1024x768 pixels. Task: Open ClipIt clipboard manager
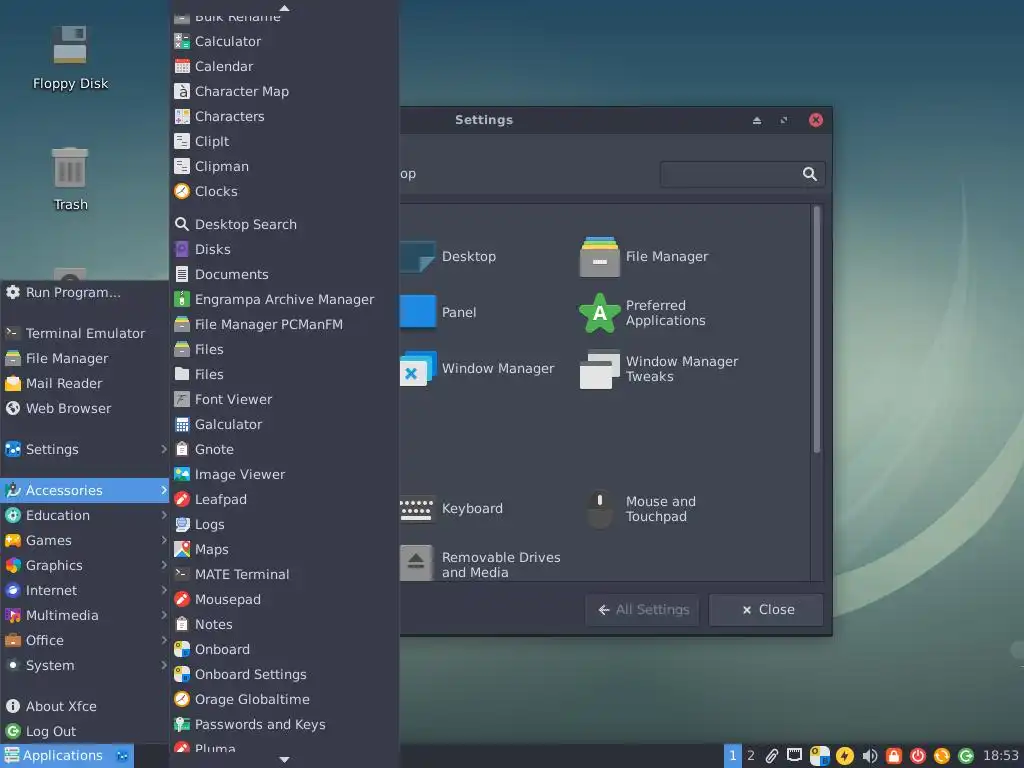click(284, 141)
